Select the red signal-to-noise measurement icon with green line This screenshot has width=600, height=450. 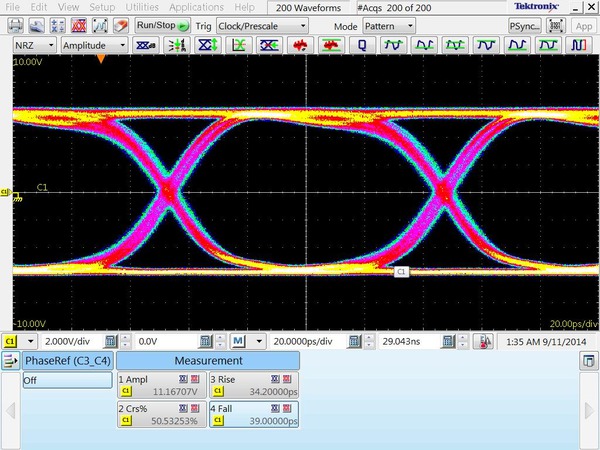331,45
